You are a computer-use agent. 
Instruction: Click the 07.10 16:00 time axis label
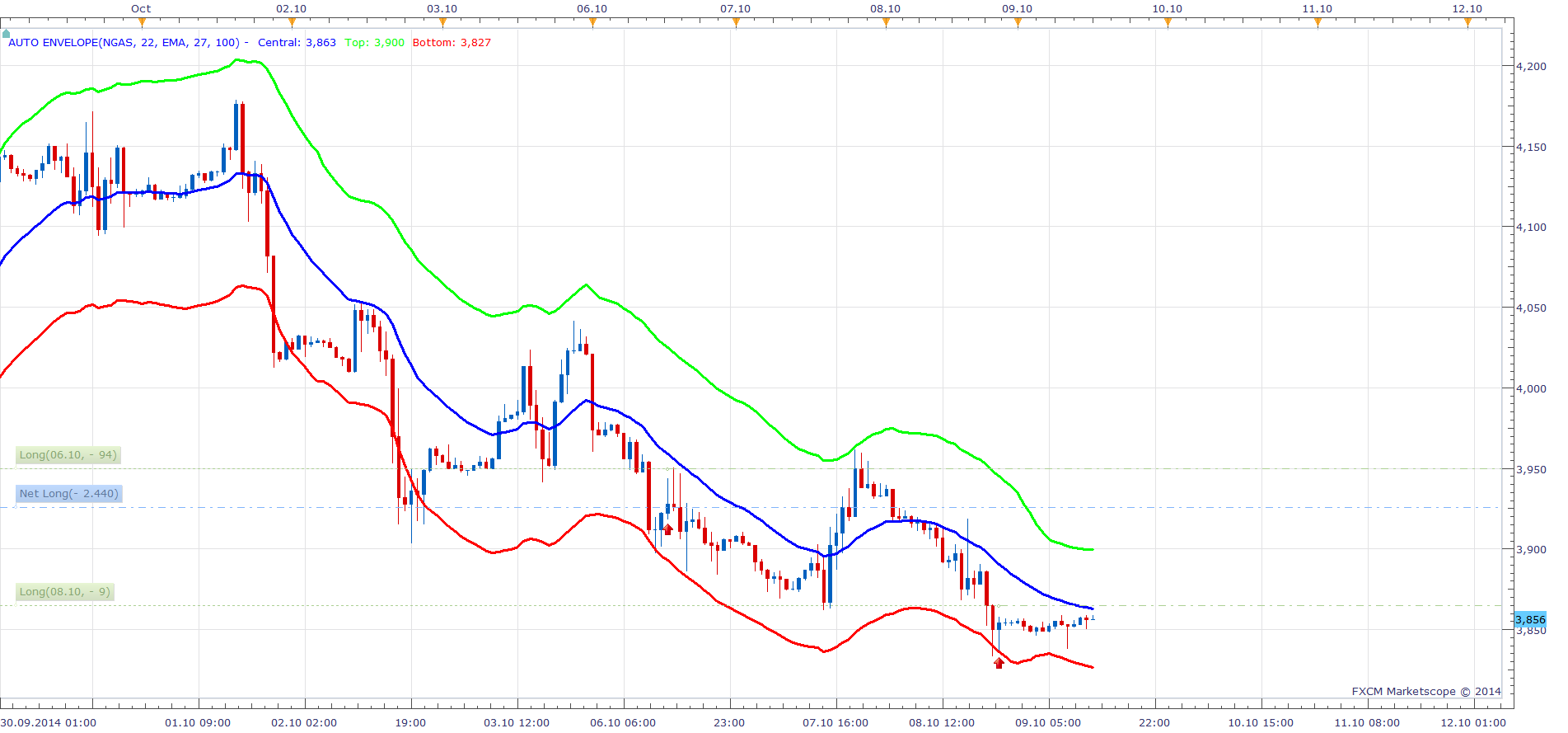[835, 722]
